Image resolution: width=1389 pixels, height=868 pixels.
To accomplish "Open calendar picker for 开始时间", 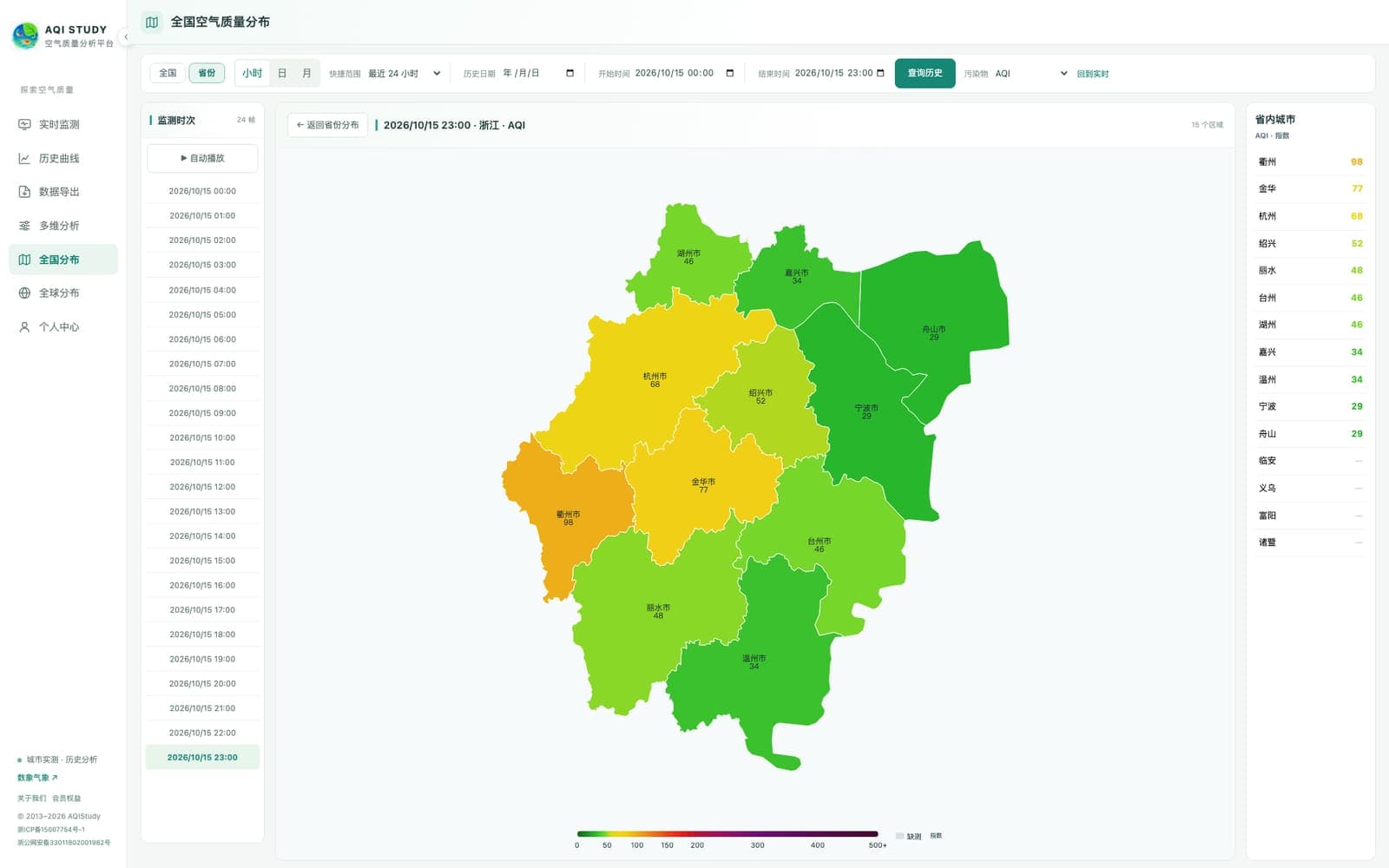I will tap(729, 73).
